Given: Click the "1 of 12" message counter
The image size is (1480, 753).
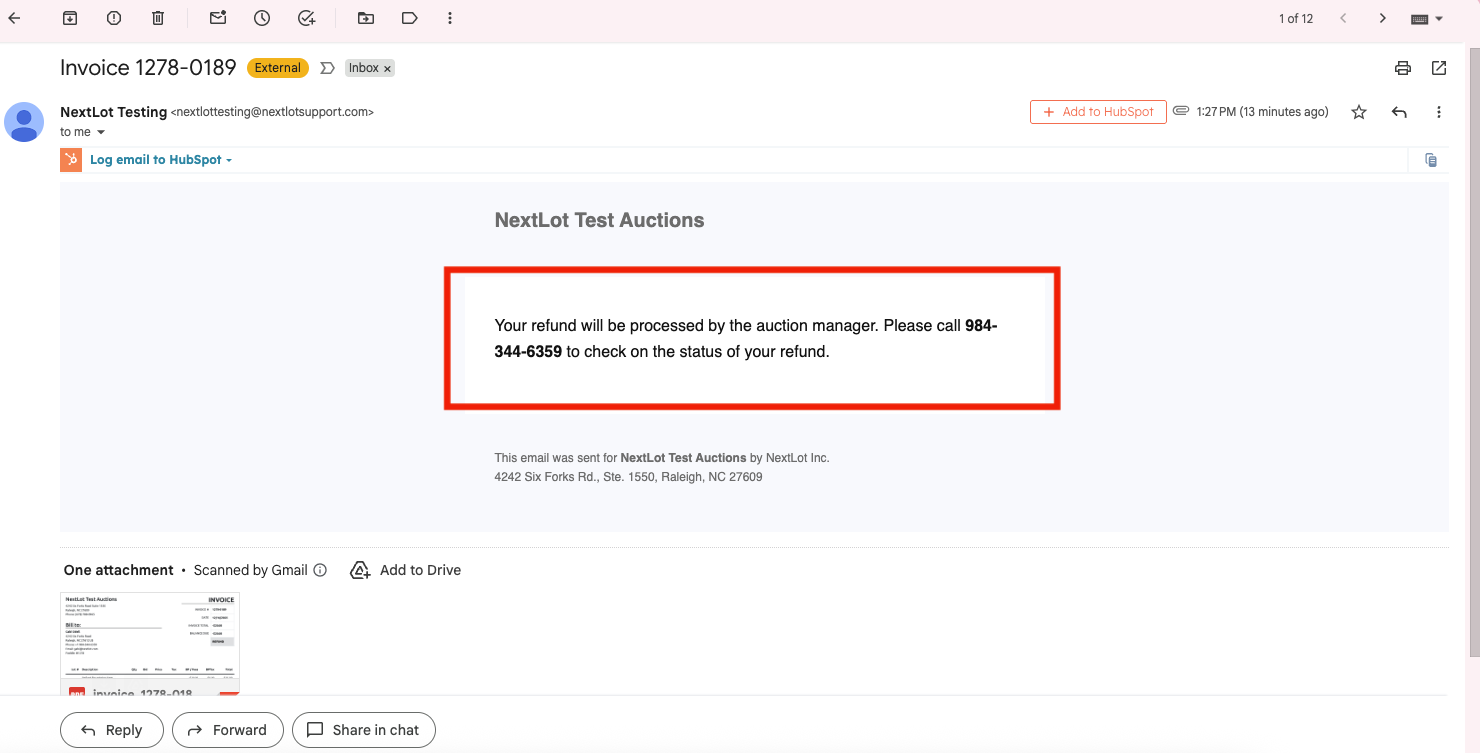Looking at the screenshot, I should click(x=1296, y=19).
